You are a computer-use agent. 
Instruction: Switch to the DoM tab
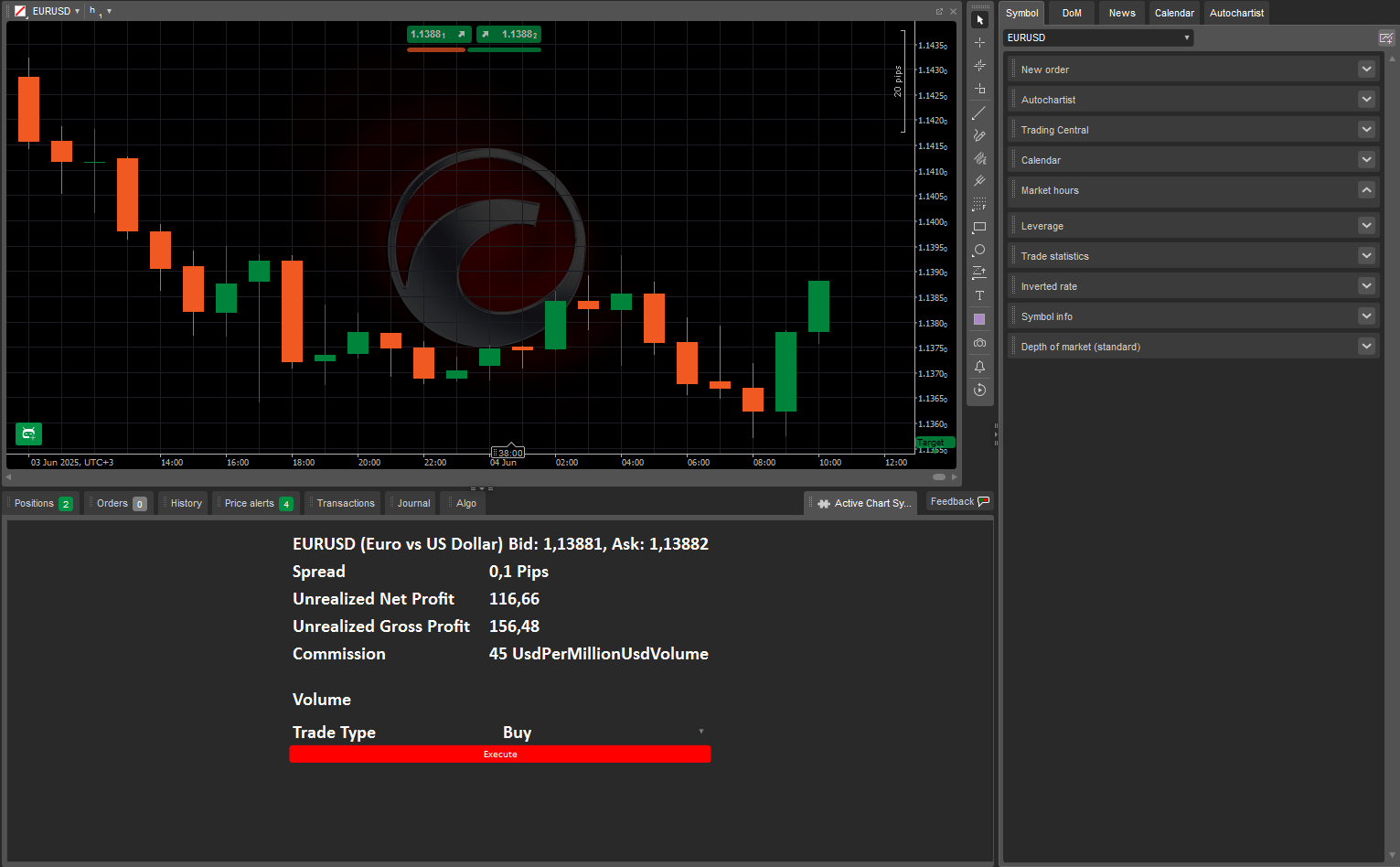1072,13
